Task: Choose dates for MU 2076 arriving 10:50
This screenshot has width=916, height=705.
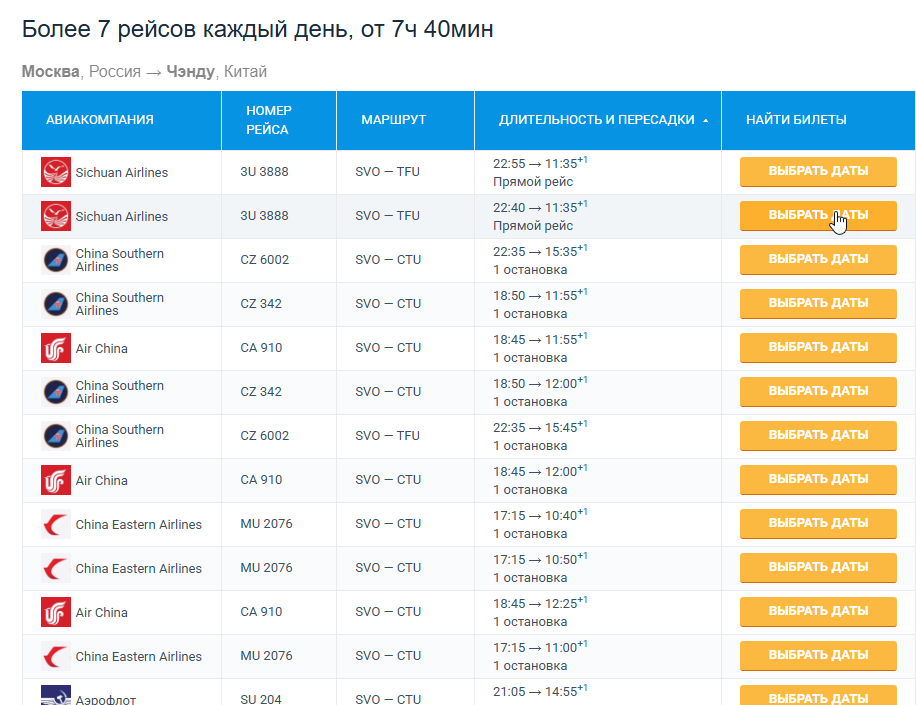Action: point(818,567)
